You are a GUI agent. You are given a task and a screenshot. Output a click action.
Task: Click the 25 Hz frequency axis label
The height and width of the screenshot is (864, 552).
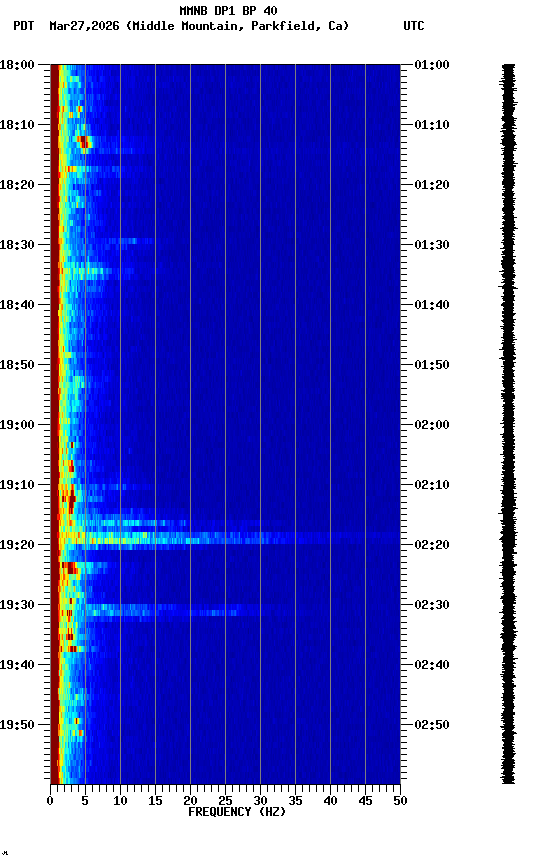pos(225,801)
